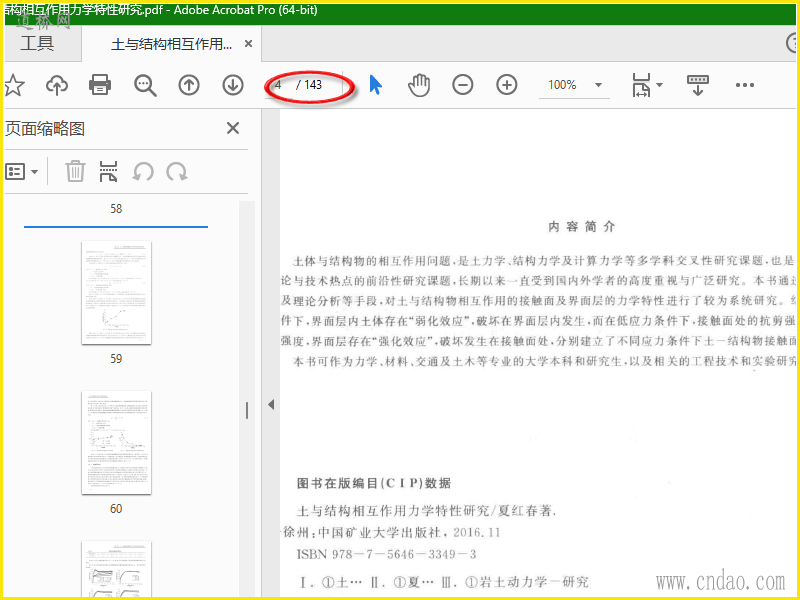
Task: Close the 土与结构相互作用 document tab
Action: click(248, 44)
